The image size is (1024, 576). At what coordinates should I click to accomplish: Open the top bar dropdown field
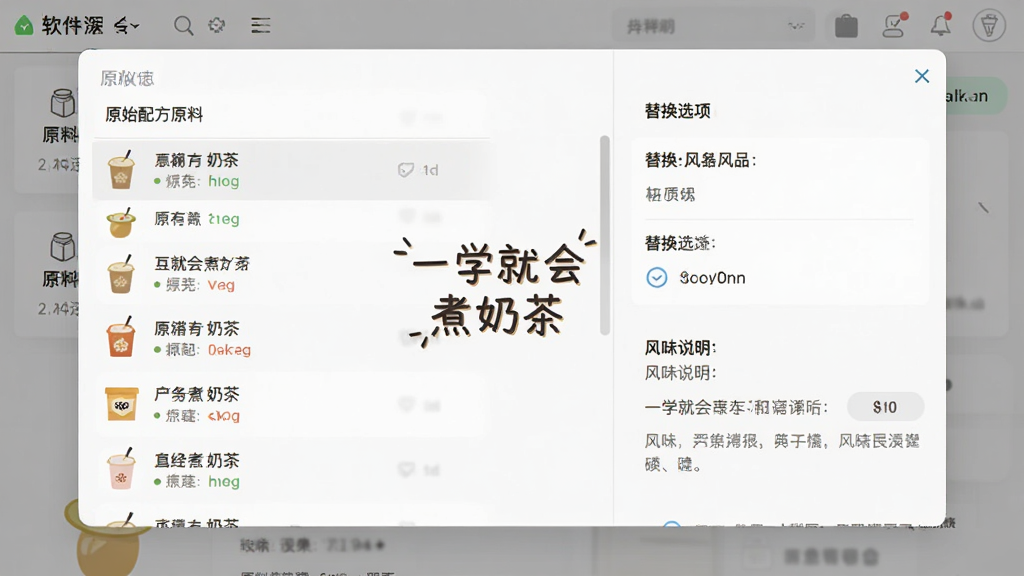713,26
